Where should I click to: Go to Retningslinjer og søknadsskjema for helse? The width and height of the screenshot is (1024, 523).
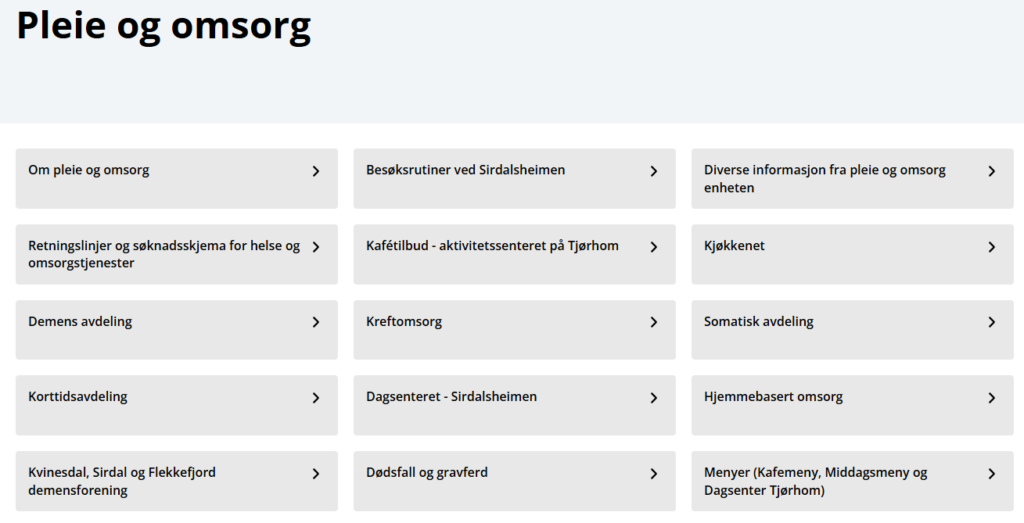click(164, 254)
